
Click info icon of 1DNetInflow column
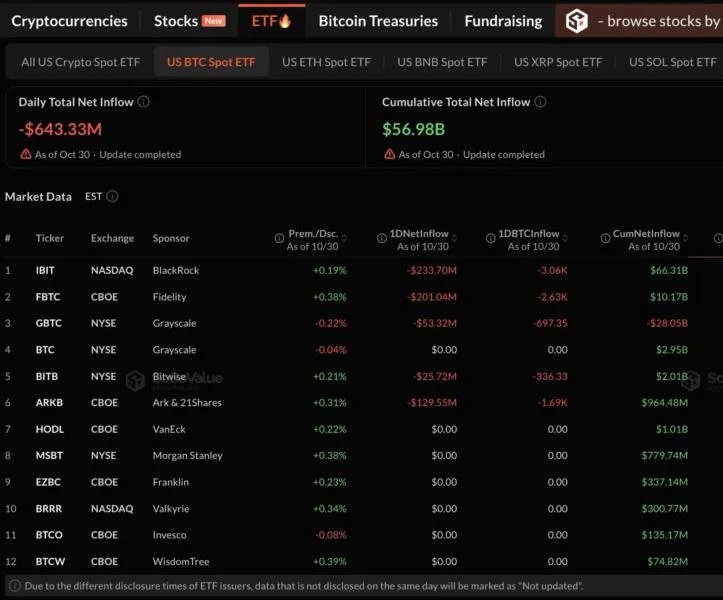(x=382, y=238)
